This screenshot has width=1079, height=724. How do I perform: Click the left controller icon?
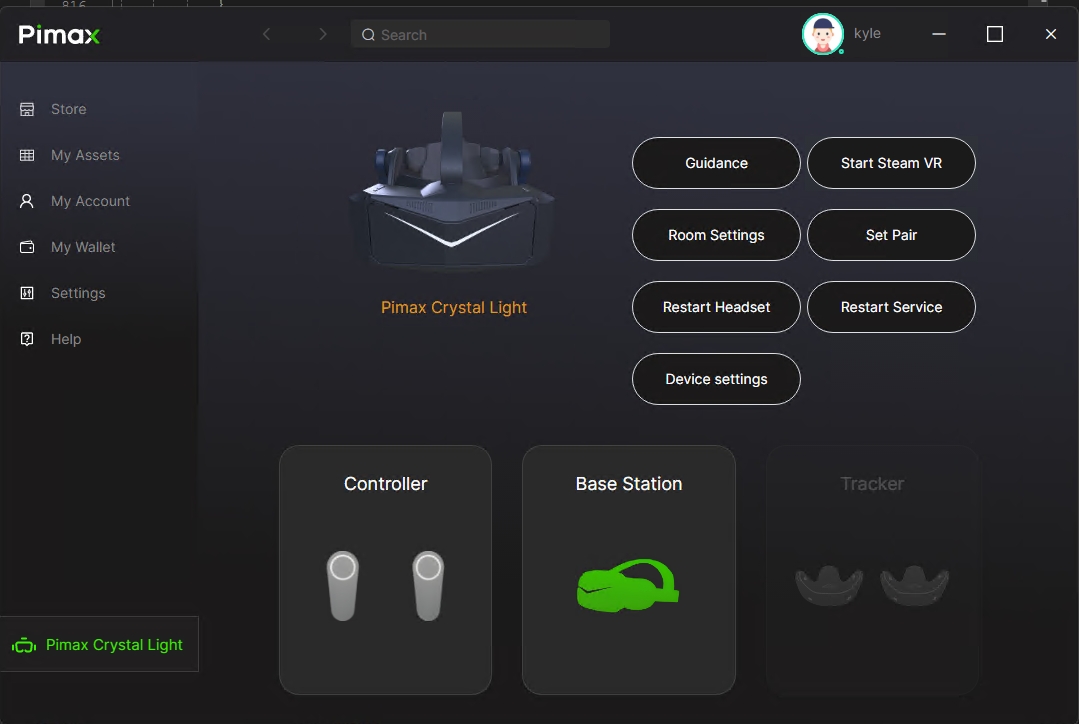pyautogui.click(x=343, y=586)
